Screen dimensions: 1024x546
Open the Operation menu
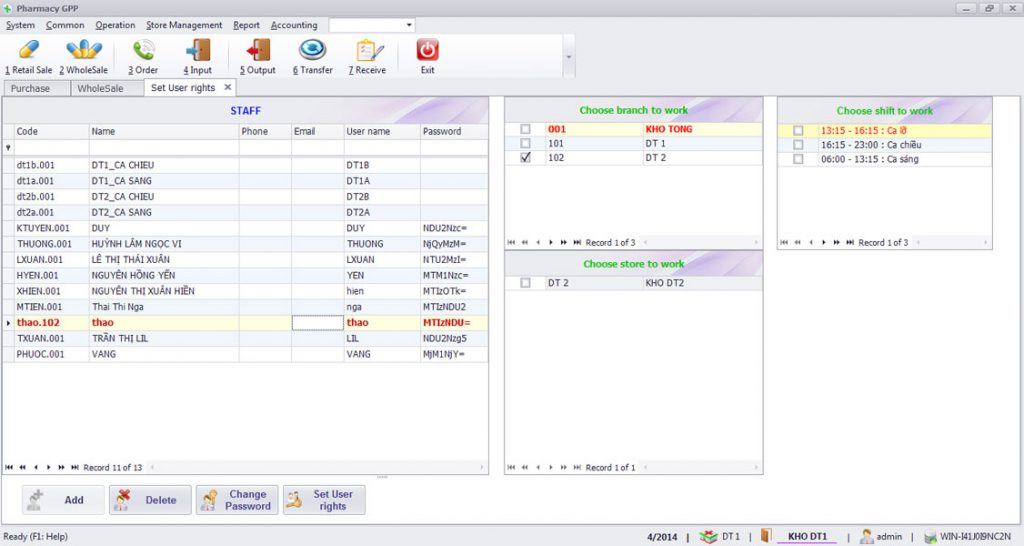pyautogui.click(x=115, y=25)
